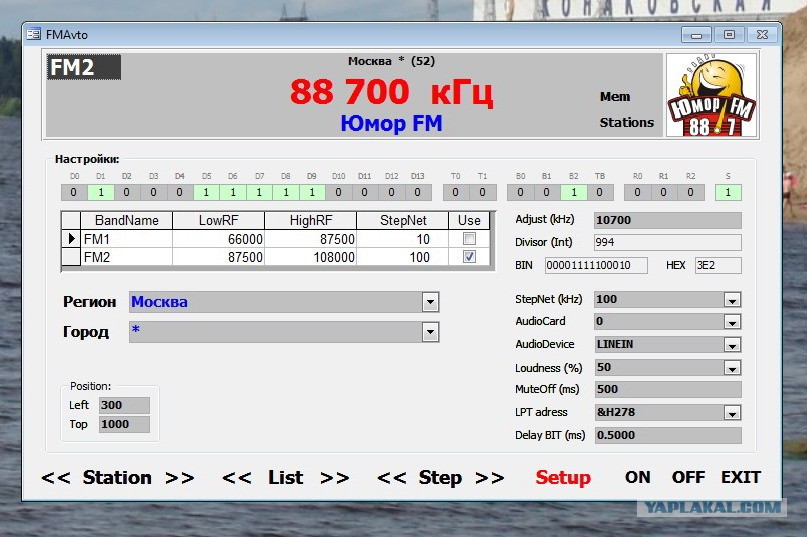Expand the AudioDevice dropdown

(732, 345)
